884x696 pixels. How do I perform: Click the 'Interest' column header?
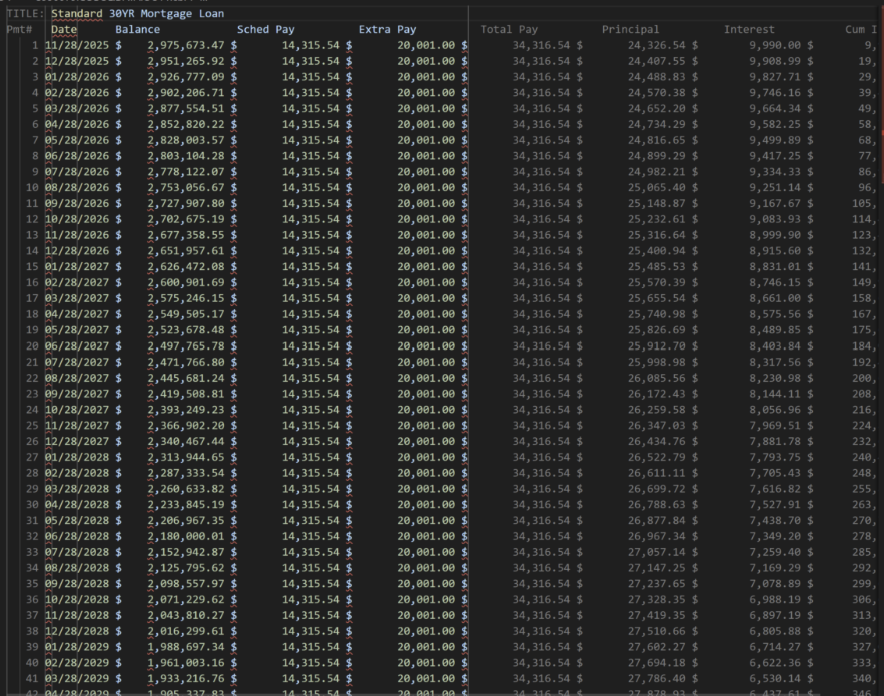pos(749,30)
